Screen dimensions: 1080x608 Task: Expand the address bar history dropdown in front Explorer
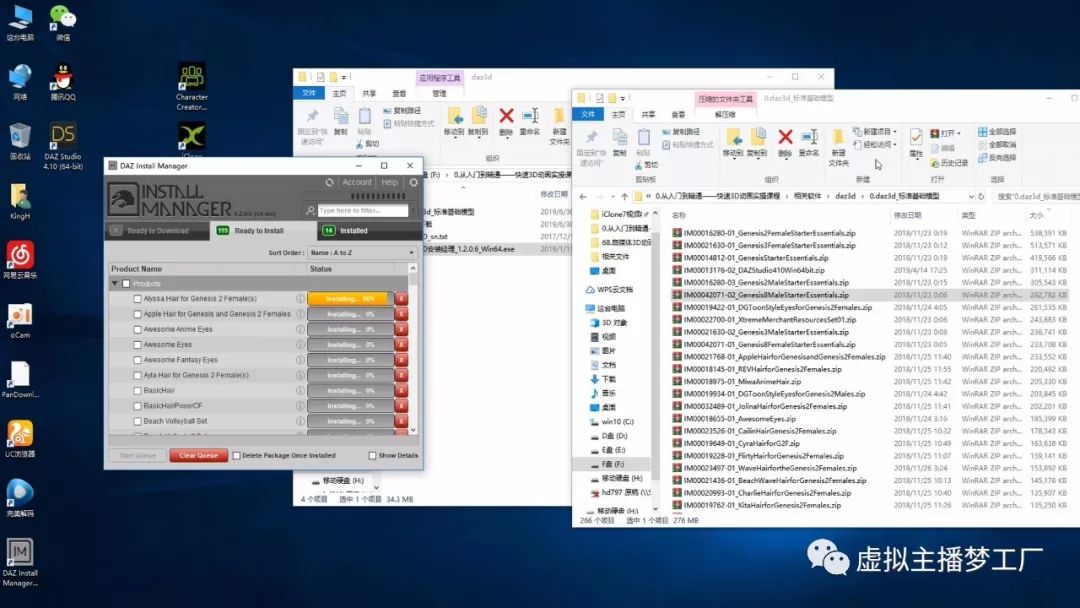[971, 196]
